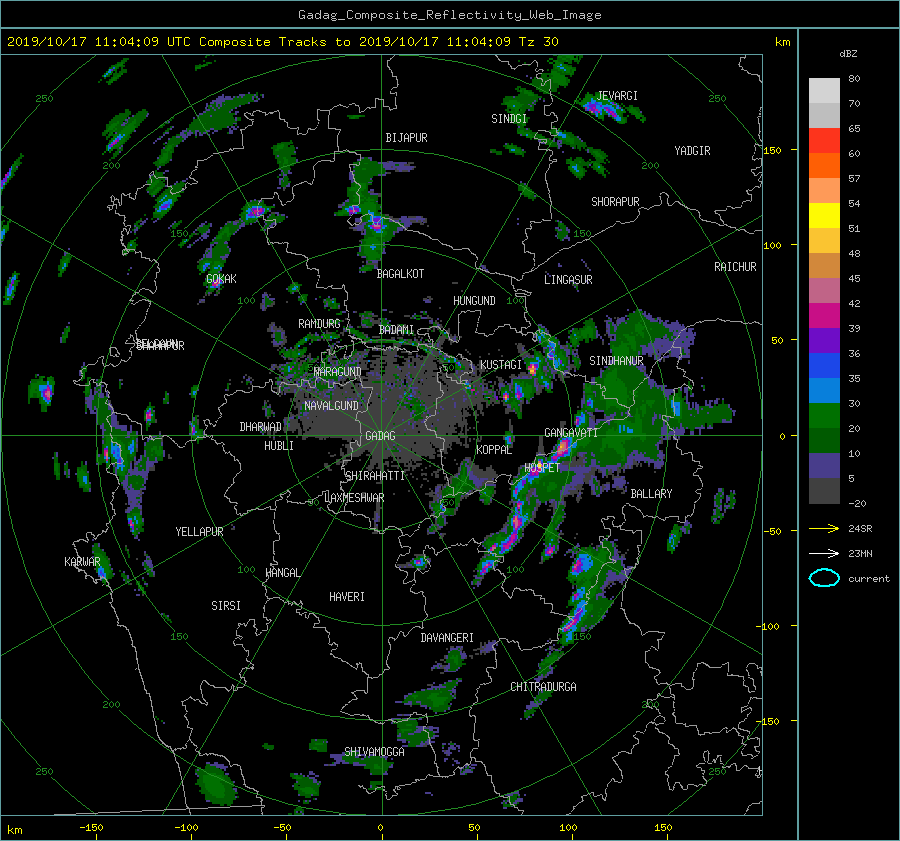900x841 pixels.
Task: Click the HUNGUND town label
Action: [x=474, y=301]
